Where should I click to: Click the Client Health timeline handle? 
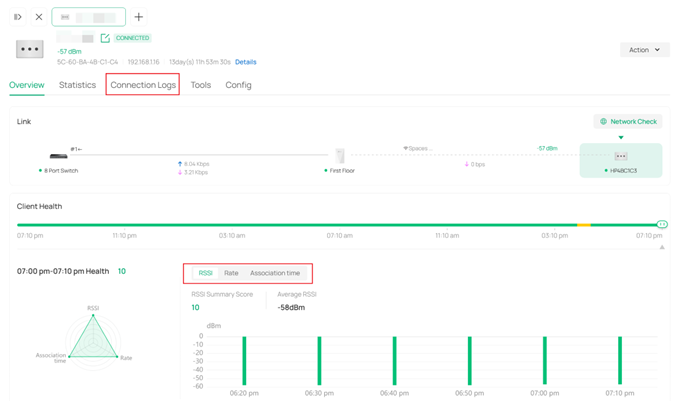[x=662, y=224]
